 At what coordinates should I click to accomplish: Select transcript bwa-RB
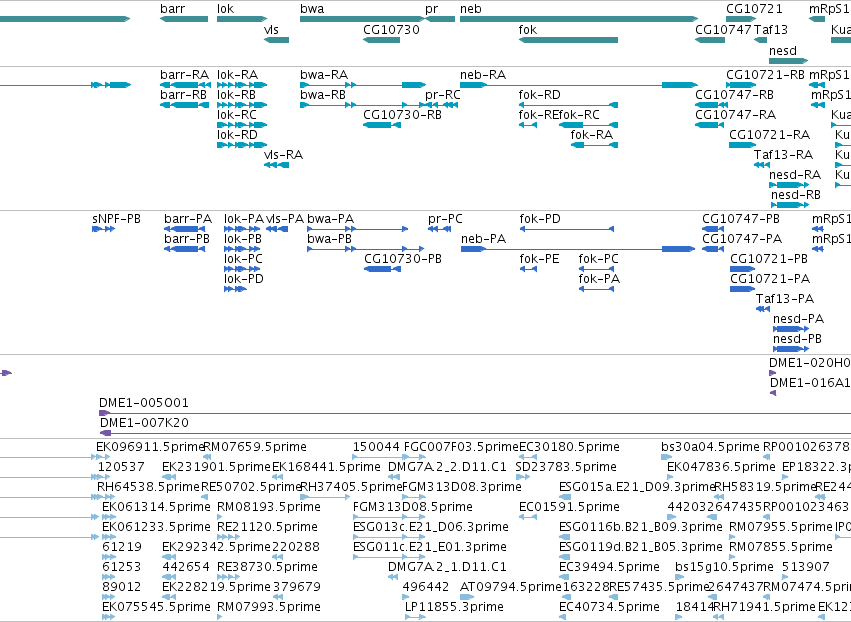tap(363, 105)
